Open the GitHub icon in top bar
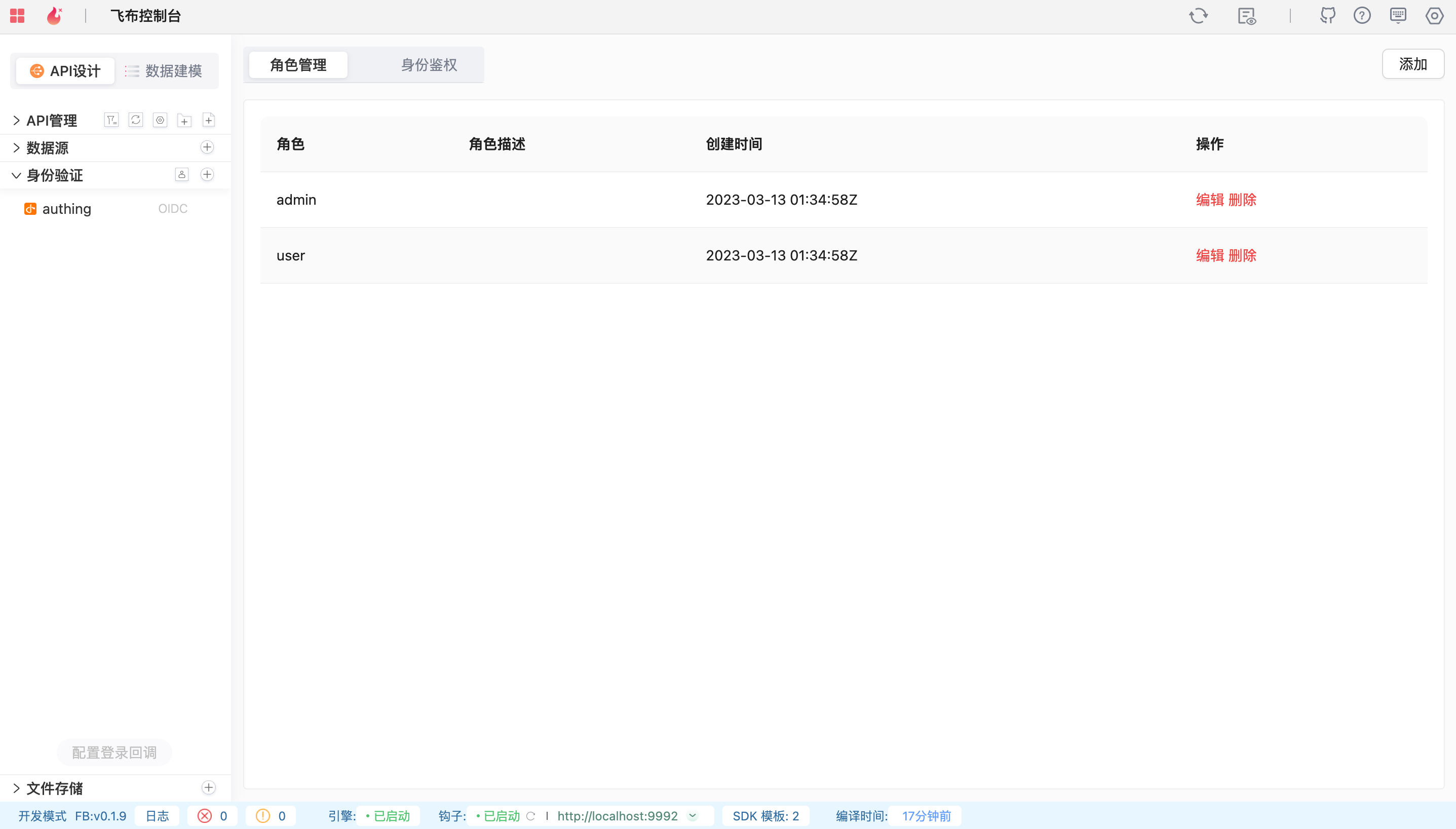This screenshot has height=829, width=1456. (1327, 16)
